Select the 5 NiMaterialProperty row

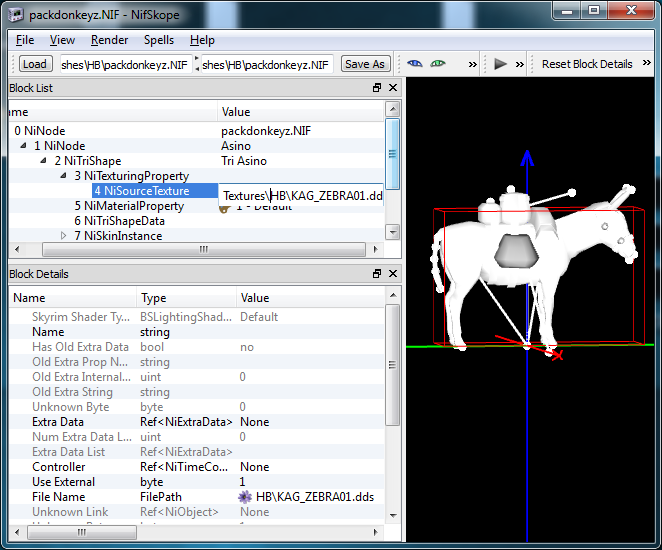click(x=128, y=206)
